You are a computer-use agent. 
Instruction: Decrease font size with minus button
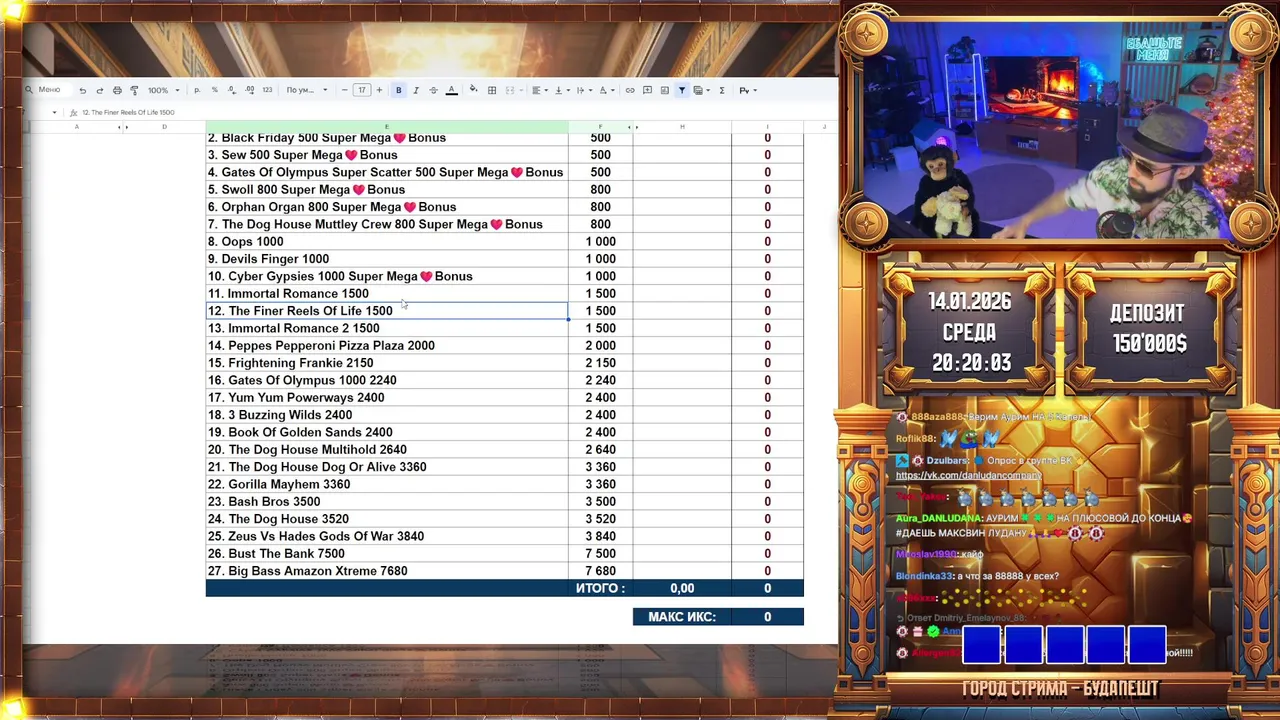coord(344,90)
